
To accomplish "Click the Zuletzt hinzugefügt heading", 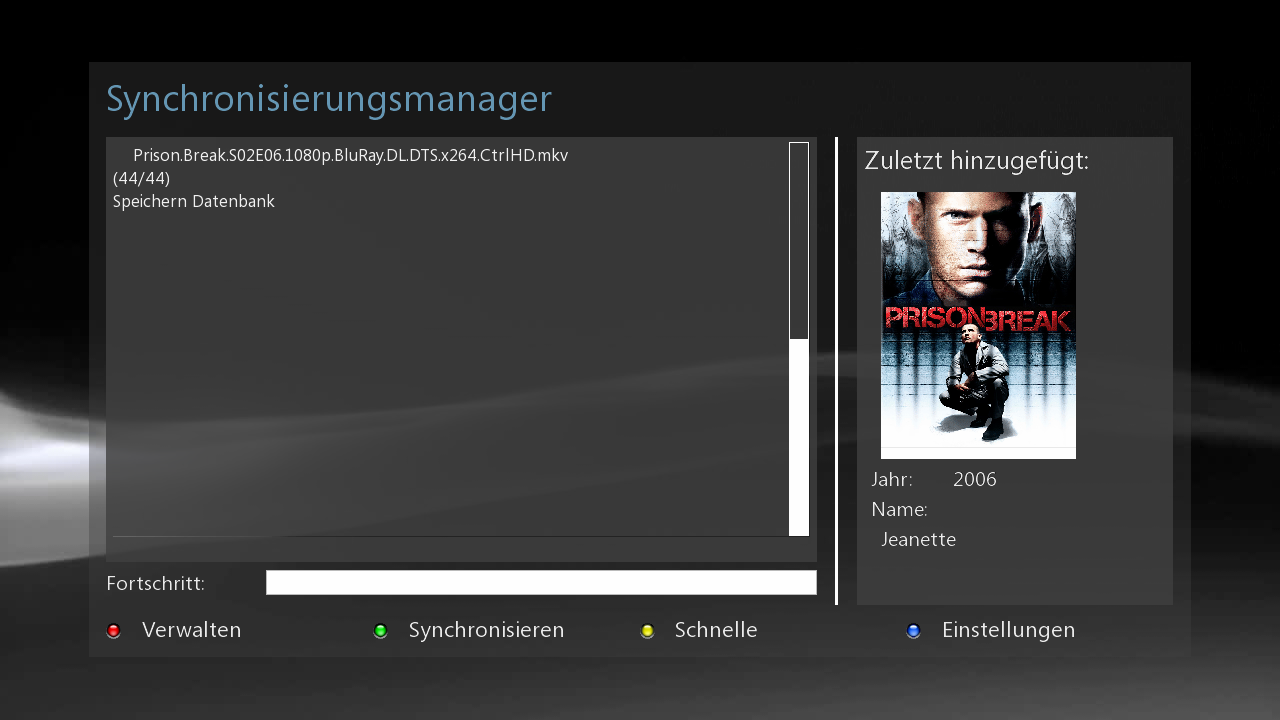I will tap(976, 161).
